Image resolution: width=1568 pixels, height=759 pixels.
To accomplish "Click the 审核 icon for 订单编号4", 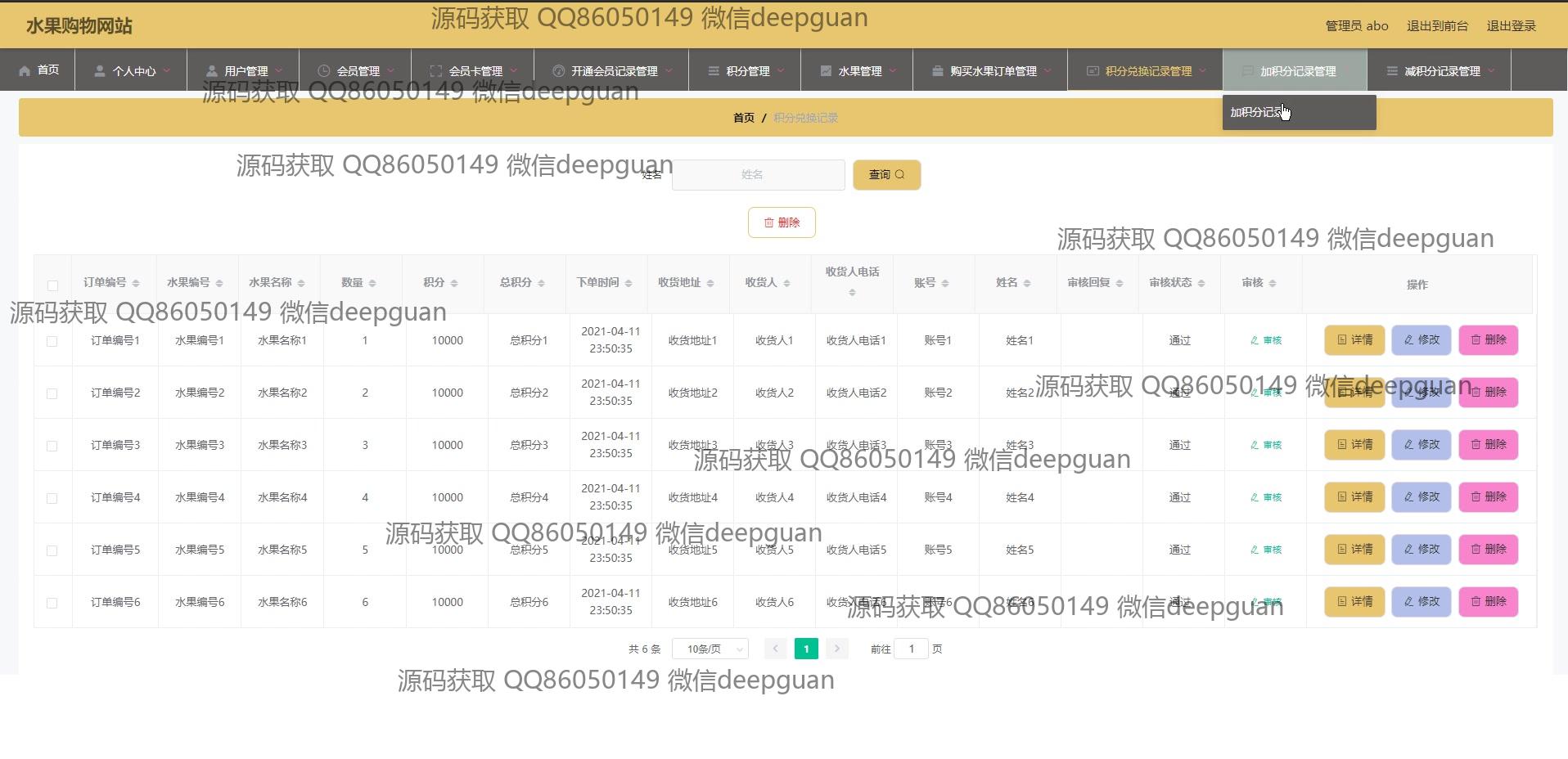I will pos(1255,497).
